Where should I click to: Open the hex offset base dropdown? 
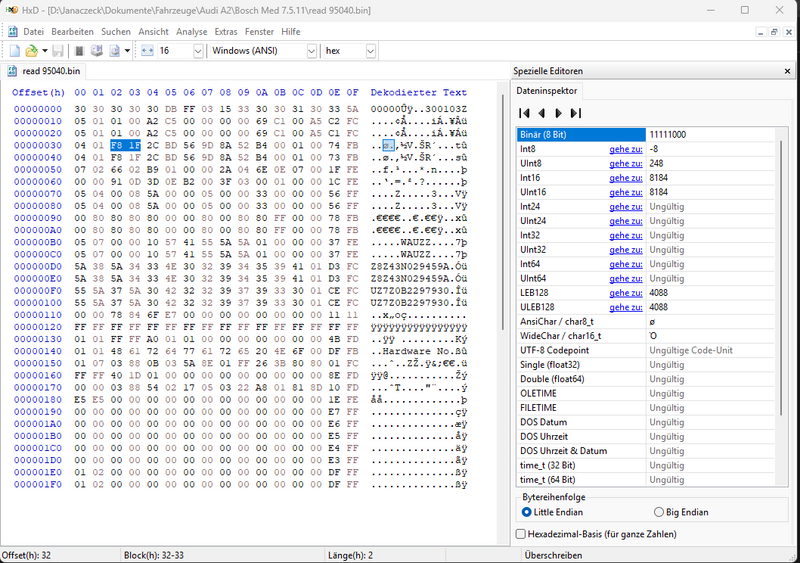pos(371,50)
